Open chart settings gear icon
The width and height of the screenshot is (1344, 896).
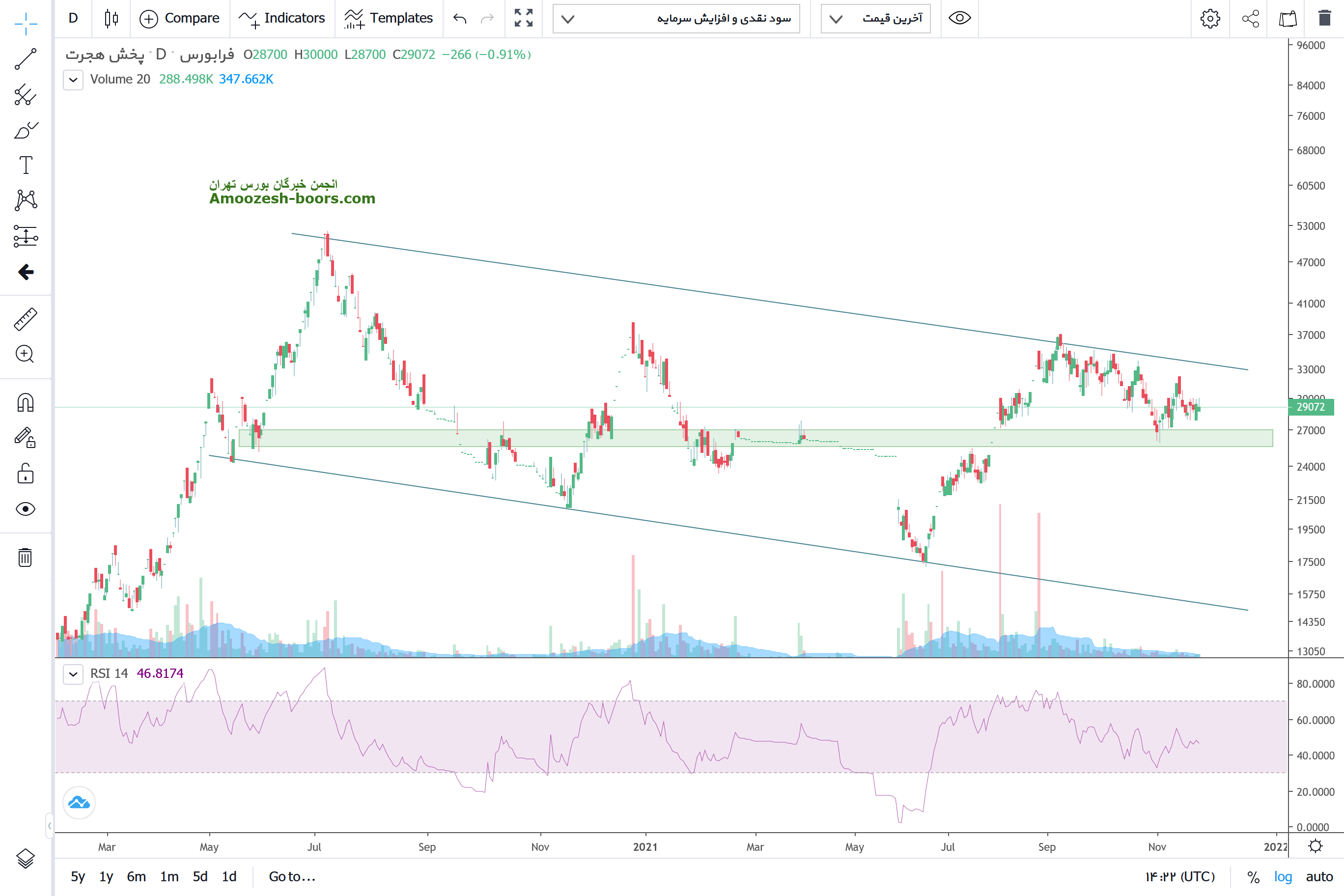(1210, 19)
